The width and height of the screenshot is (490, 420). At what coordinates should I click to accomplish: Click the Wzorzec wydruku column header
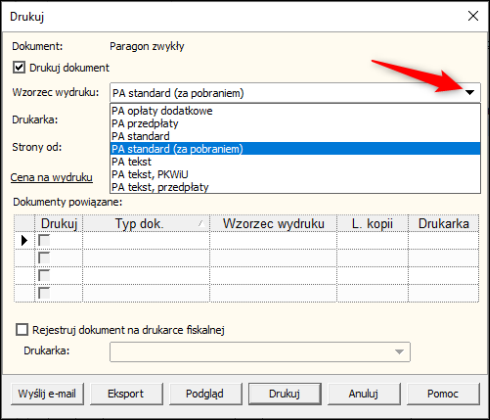point(273,223)
